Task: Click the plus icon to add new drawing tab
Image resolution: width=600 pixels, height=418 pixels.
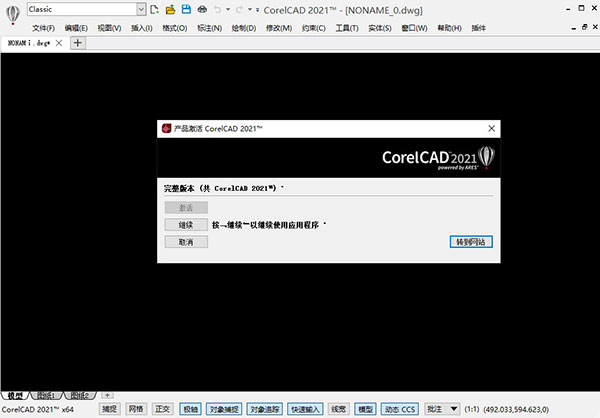Action: click(x=79, y=44)
